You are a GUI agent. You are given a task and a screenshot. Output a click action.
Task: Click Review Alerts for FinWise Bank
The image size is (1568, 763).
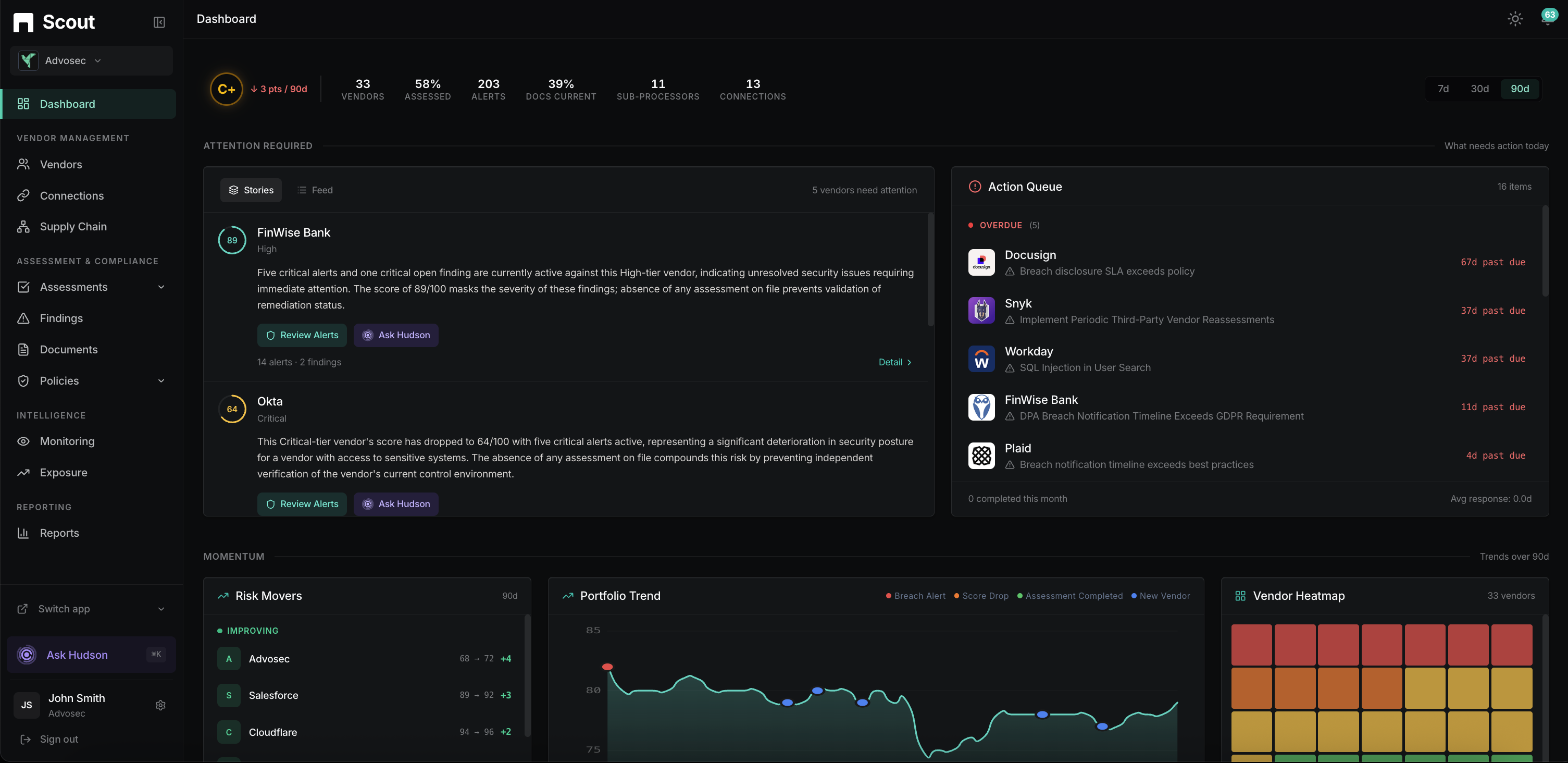[302, 335]
